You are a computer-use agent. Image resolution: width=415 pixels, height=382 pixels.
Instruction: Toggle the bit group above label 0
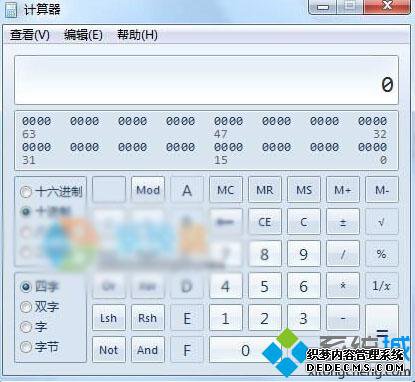[x=372, y=147]
